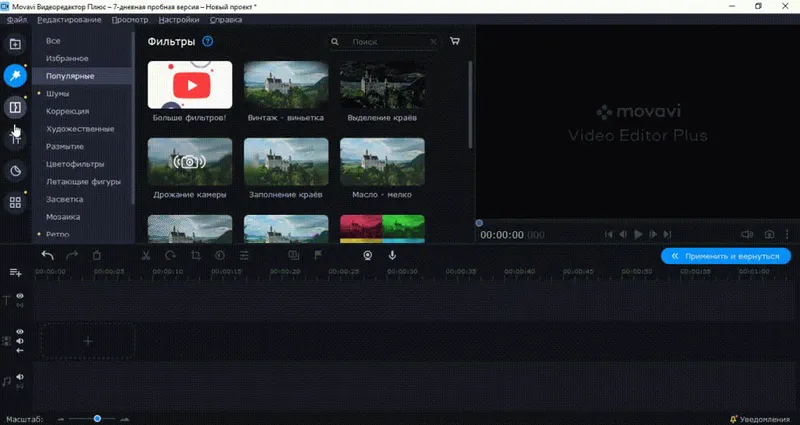
Task: Open the Просмотр menu
Action: coord(130,20)
